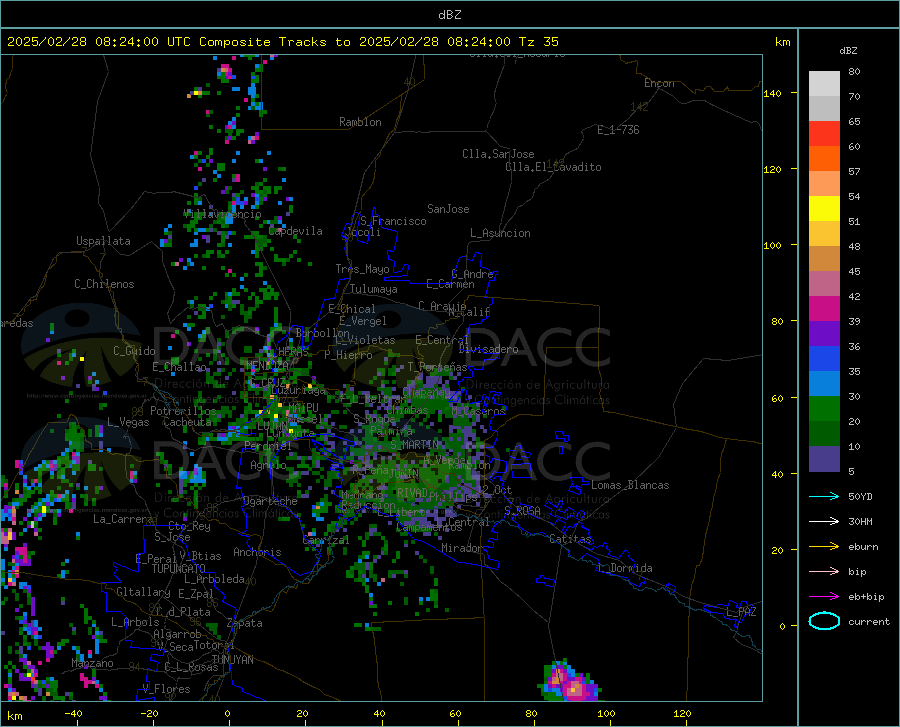Click the magenta eb+bip arrow icon

[824, 597]
